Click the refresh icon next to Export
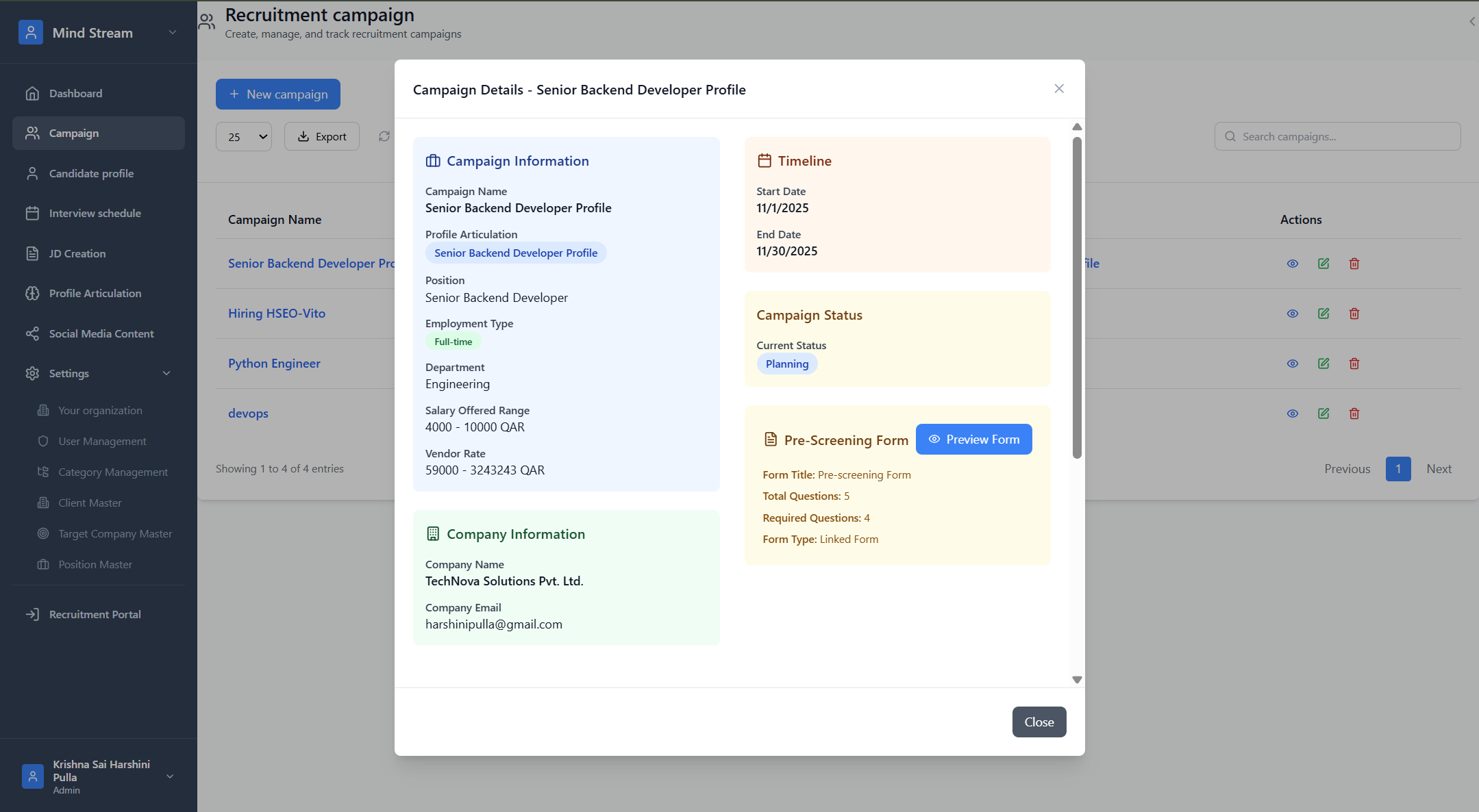The width and height of the screenshot is (1479, 812). pyautogui.click(x=384, y=136)
